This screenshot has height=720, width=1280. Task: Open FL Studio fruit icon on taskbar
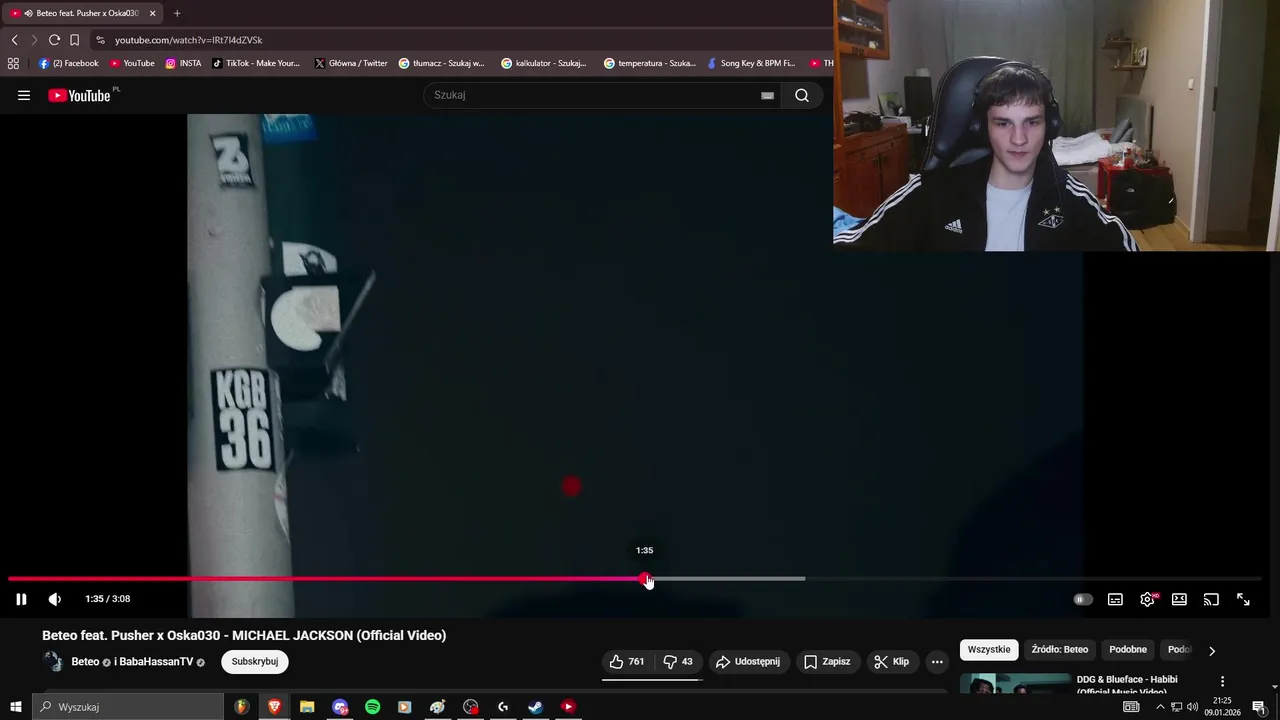tap(242, 707)
